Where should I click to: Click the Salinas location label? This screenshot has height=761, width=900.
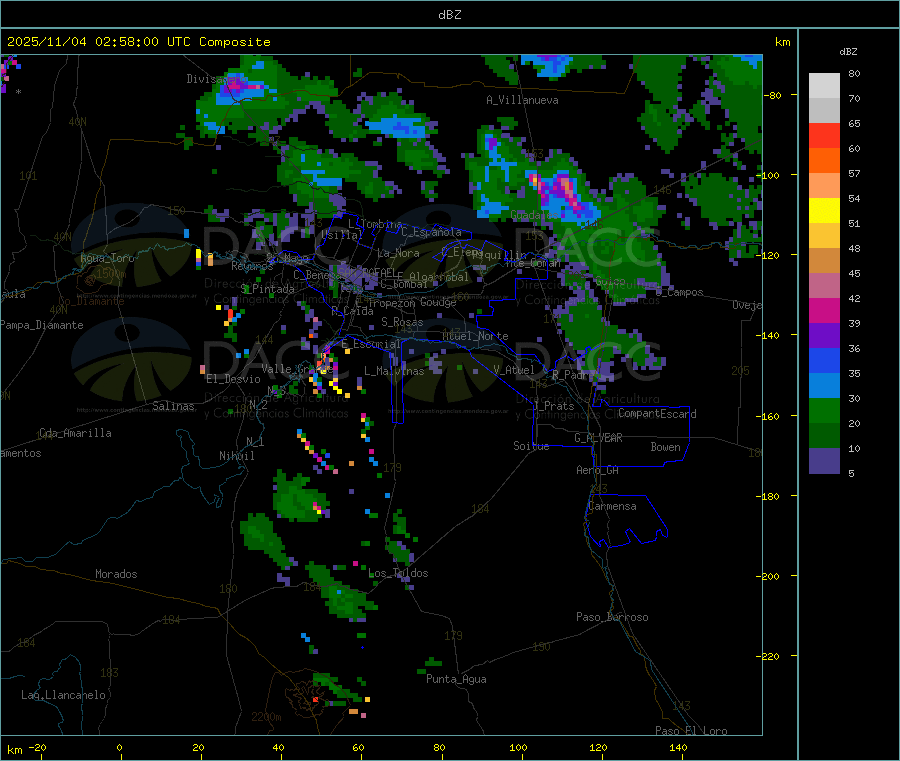pyautogui.click(x=173, y=406)
